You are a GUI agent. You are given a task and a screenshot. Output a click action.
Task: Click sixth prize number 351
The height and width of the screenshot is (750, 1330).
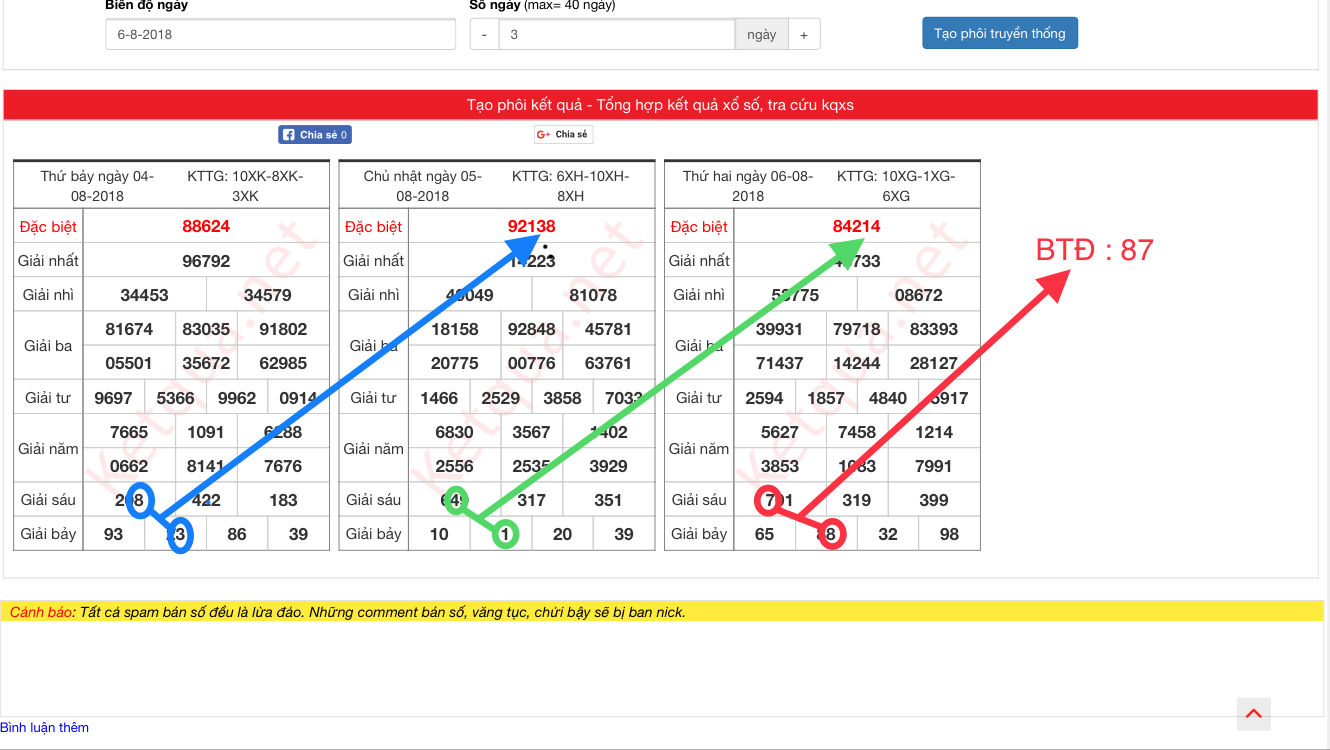point(608,500)
